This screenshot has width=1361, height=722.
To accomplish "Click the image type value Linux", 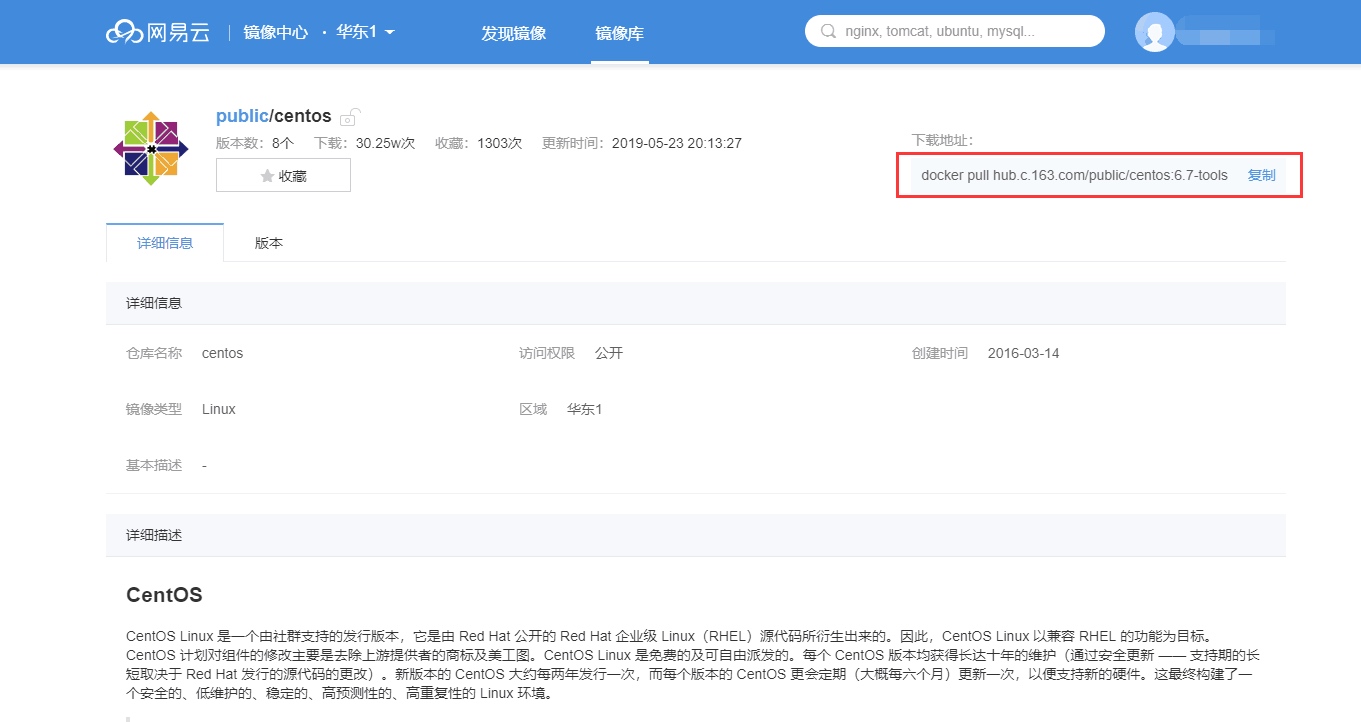I will click(219, 409).
